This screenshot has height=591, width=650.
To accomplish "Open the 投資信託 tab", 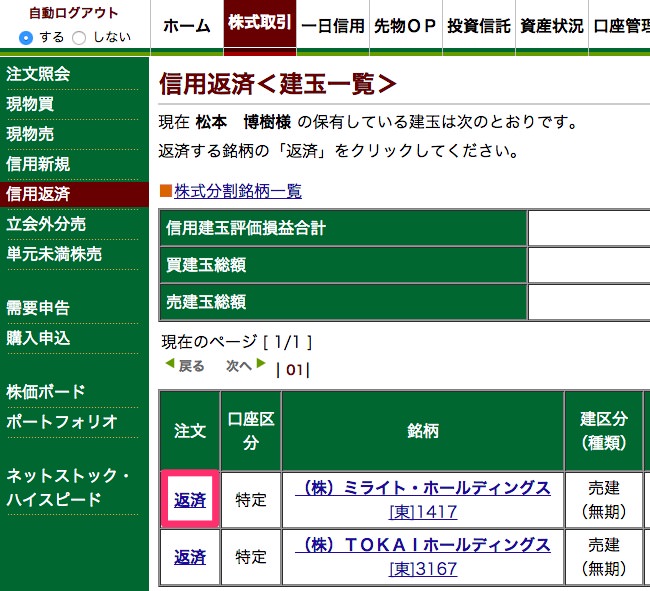I will tap(479, 26).
